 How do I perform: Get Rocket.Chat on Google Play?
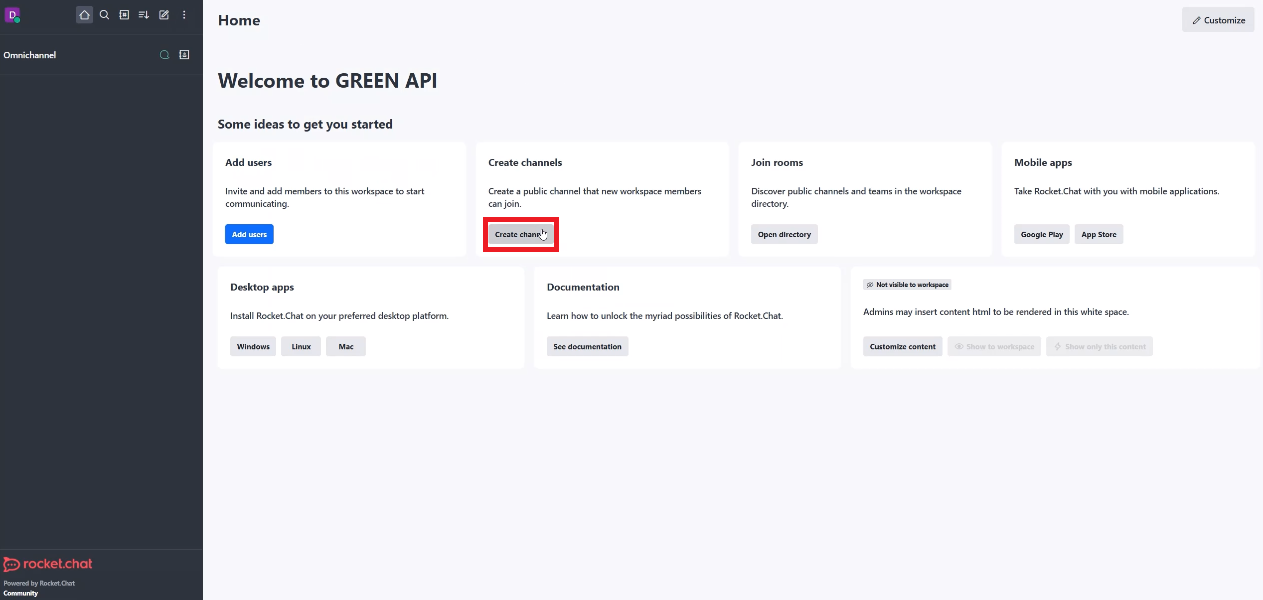point(1041,233)
